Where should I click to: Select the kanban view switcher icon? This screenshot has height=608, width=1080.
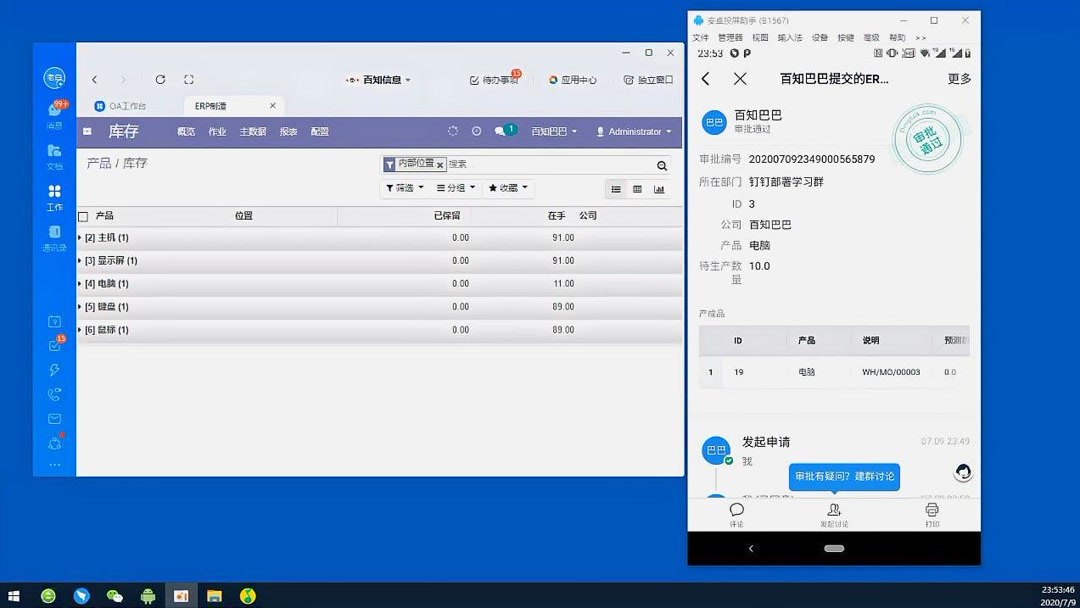637,188
